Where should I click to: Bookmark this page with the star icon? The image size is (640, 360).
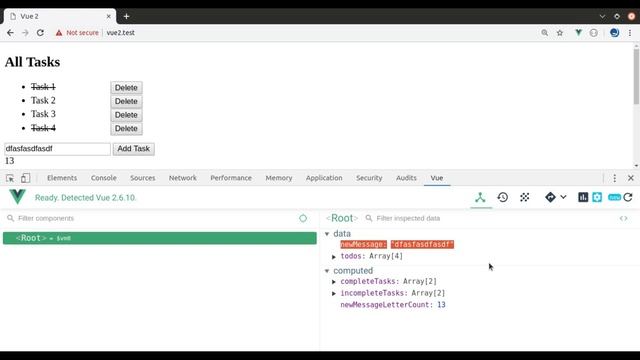[x=560, y=33]
